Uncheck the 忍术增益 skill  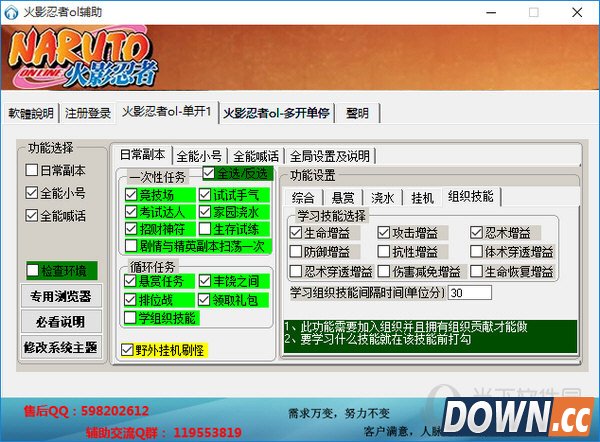476,232
